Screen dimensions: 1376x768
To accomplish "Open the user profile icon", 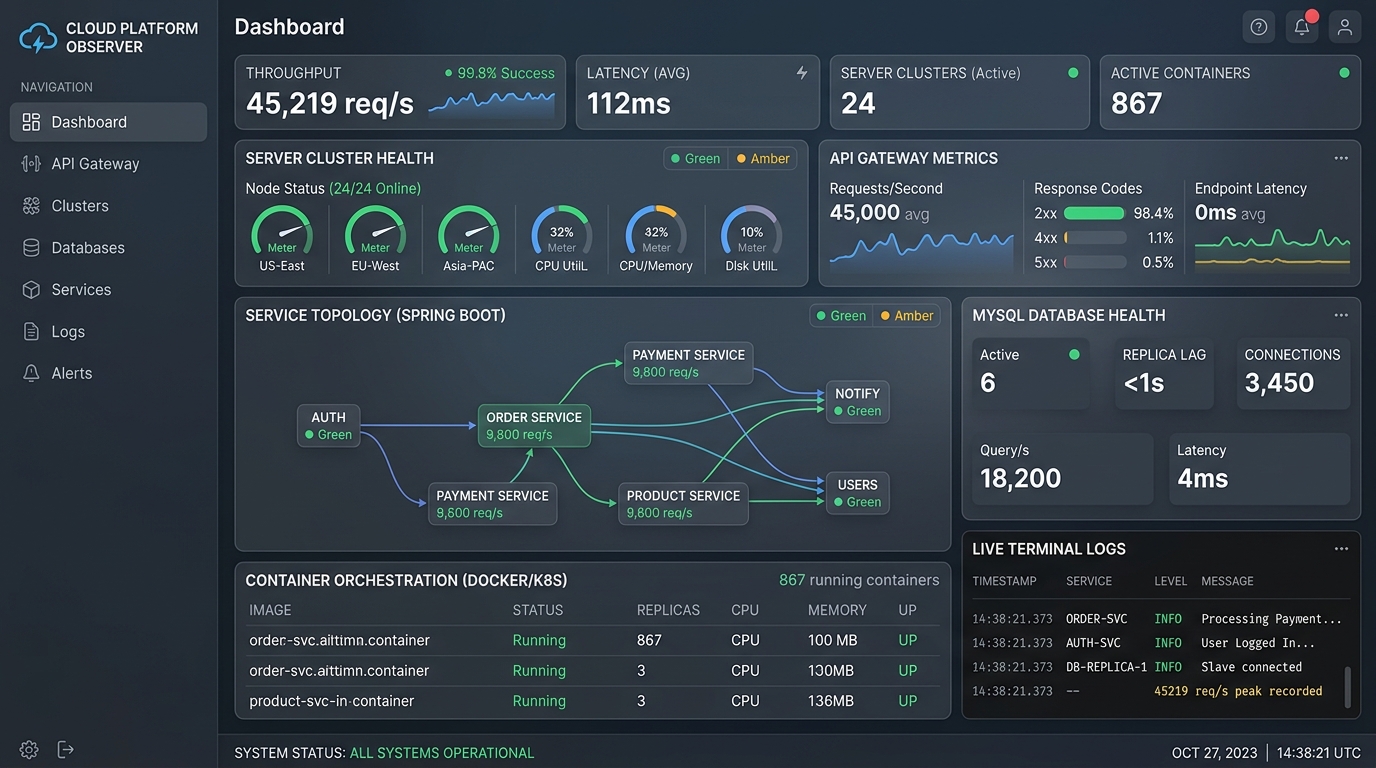I will pos(1345,27).
